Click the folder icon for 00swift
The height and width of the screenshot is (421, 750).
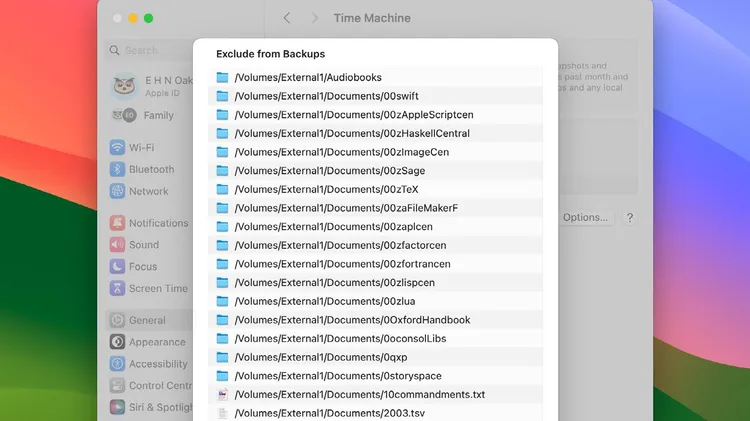pyautogui.click(x=222, y=96)
